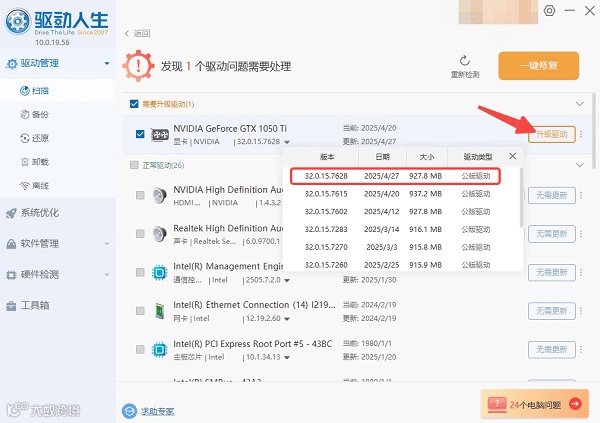Open more options dots for Intel Ethernet row
Screen dimensions: 600x423
point(581,311)
